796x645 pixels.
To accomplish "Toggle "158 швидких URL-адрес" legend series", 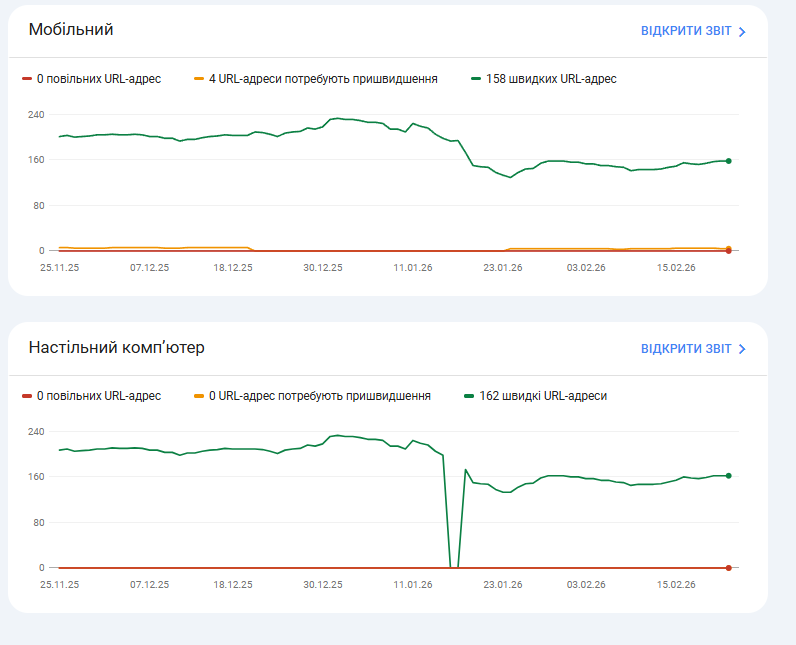I will tap(551, 79).
